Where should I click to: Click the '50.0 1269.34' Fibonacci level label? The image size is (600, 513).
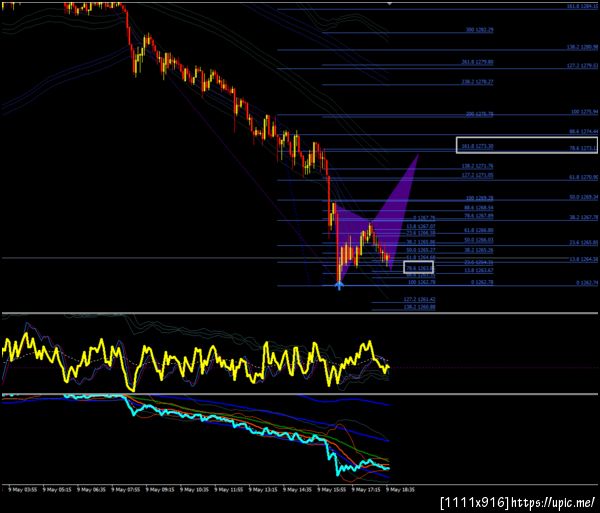pos(583,197)
